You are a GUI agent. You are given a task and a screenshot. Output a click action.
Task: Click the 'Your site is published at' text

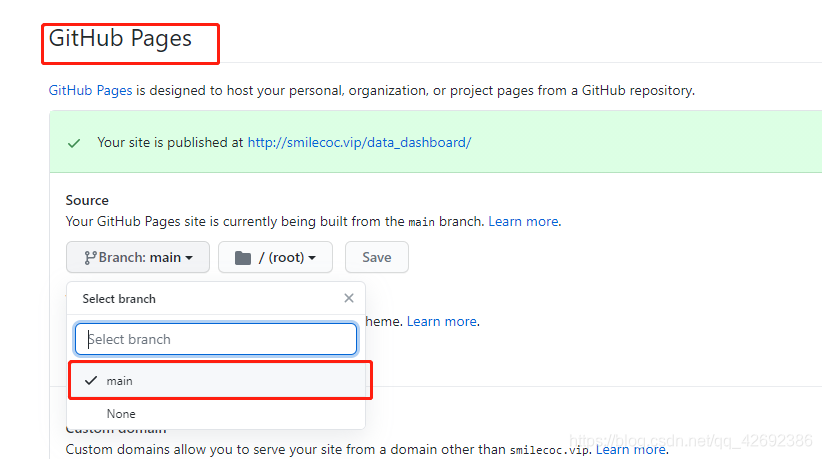tap(170, 143)
